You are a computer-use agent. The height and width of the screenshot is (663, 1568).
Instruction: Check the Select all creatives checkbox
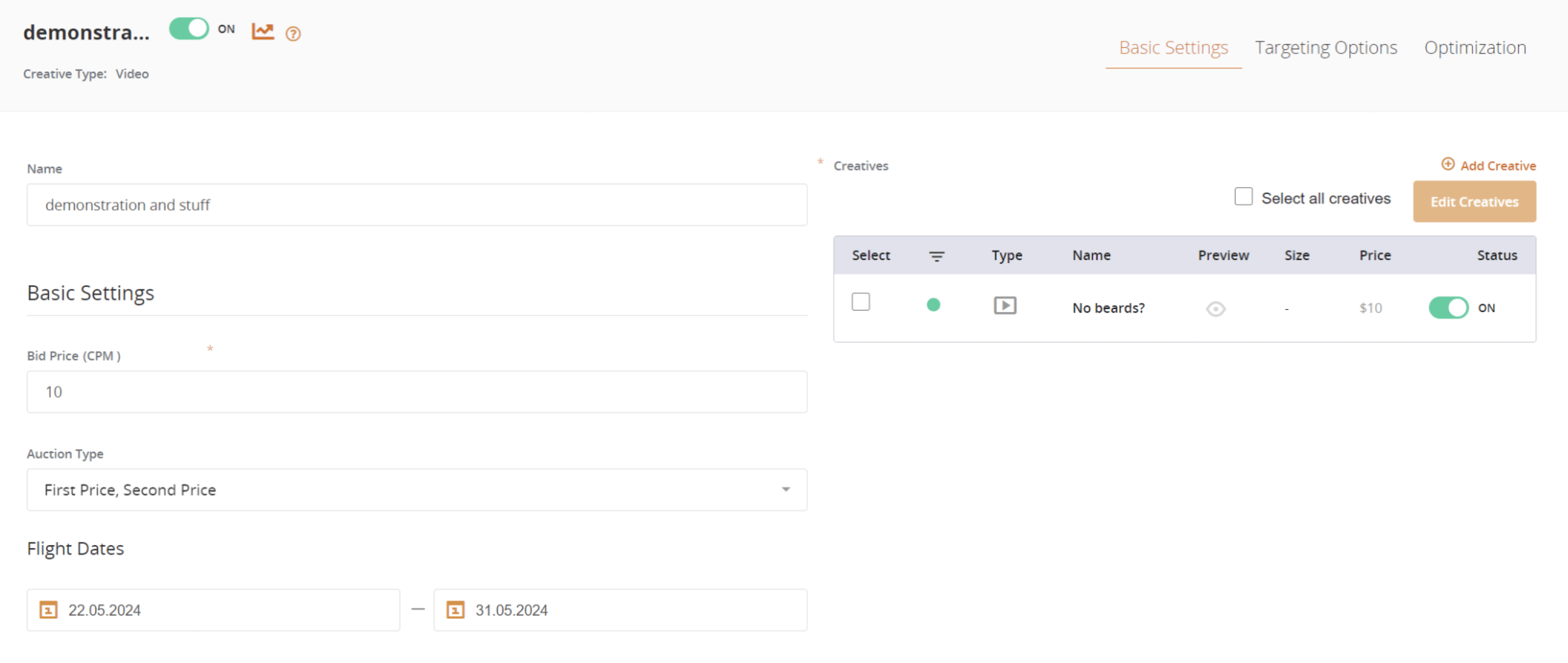pos(1243,197)
